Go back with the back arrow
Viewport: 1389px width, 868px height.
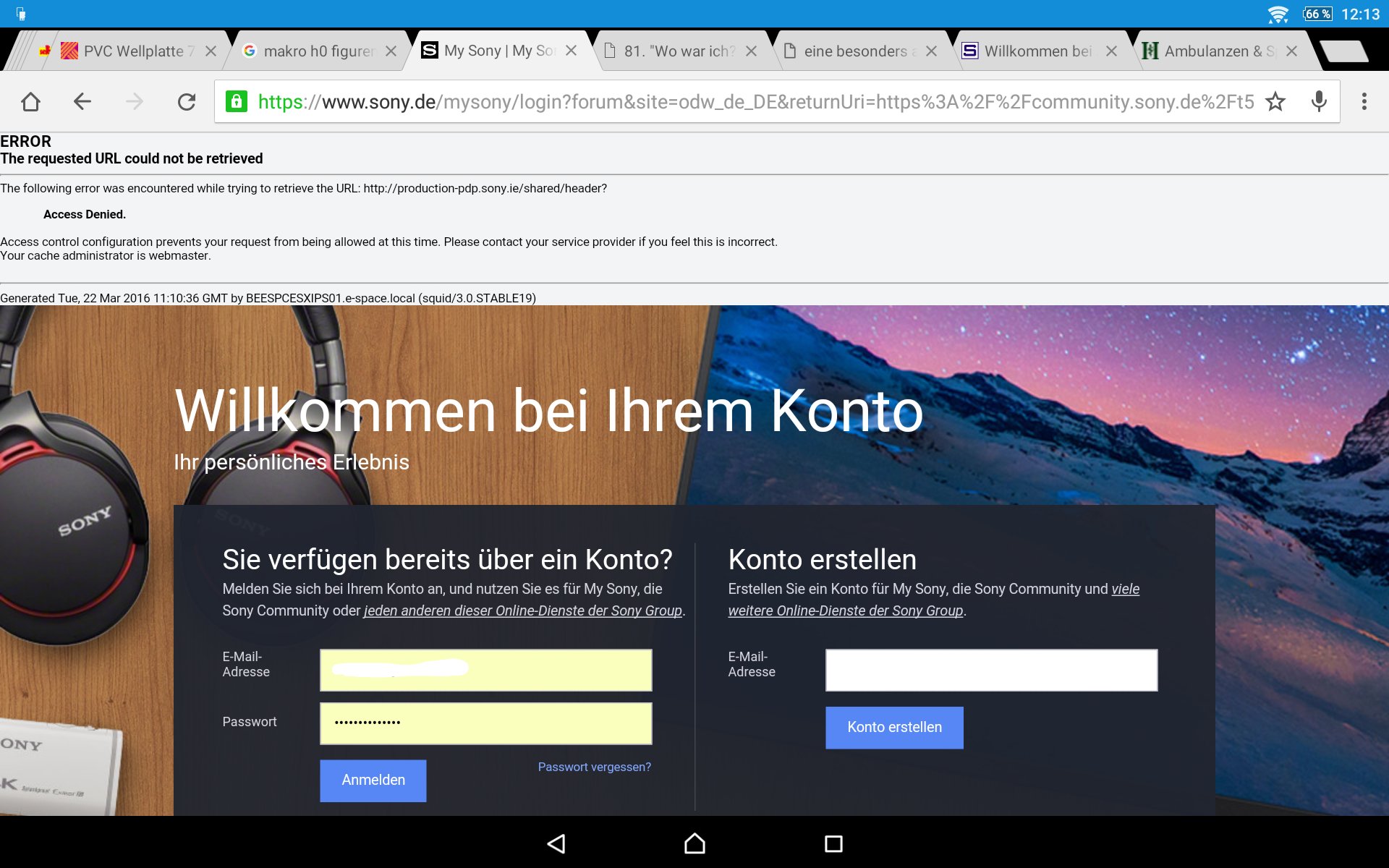(82, 102)
